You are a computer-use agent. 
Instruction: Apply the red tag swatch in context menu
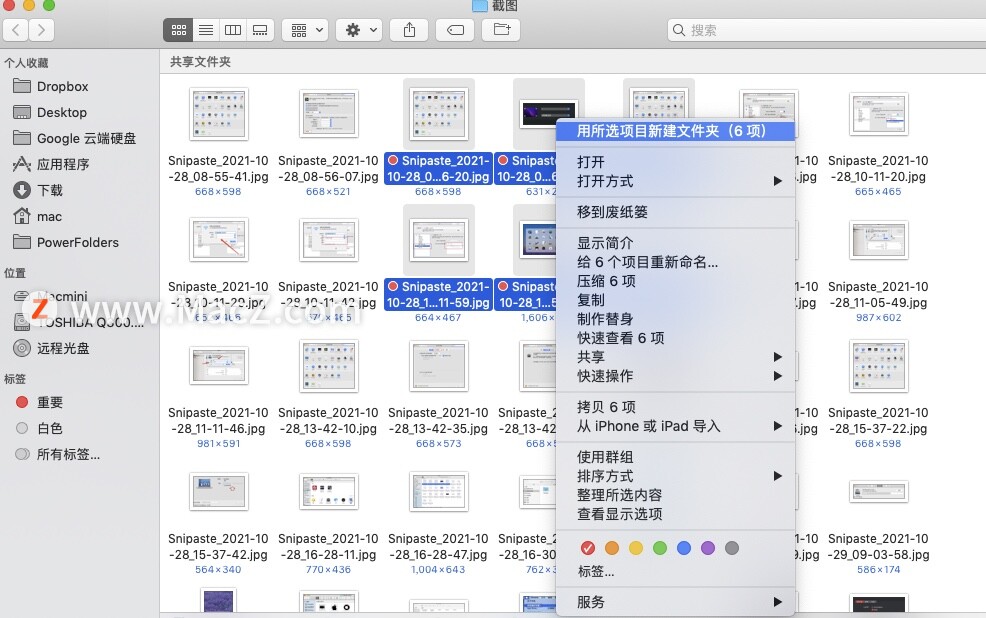(x=589, y=548)
